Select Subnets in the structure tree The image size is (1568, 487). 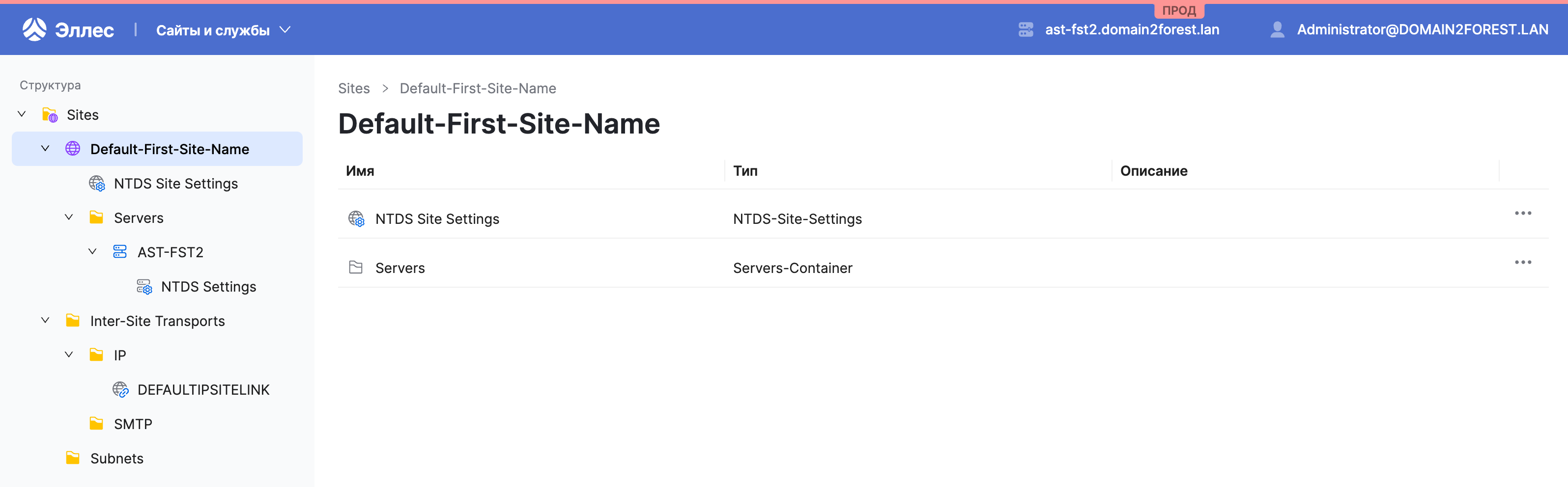(x=117, y=458)
